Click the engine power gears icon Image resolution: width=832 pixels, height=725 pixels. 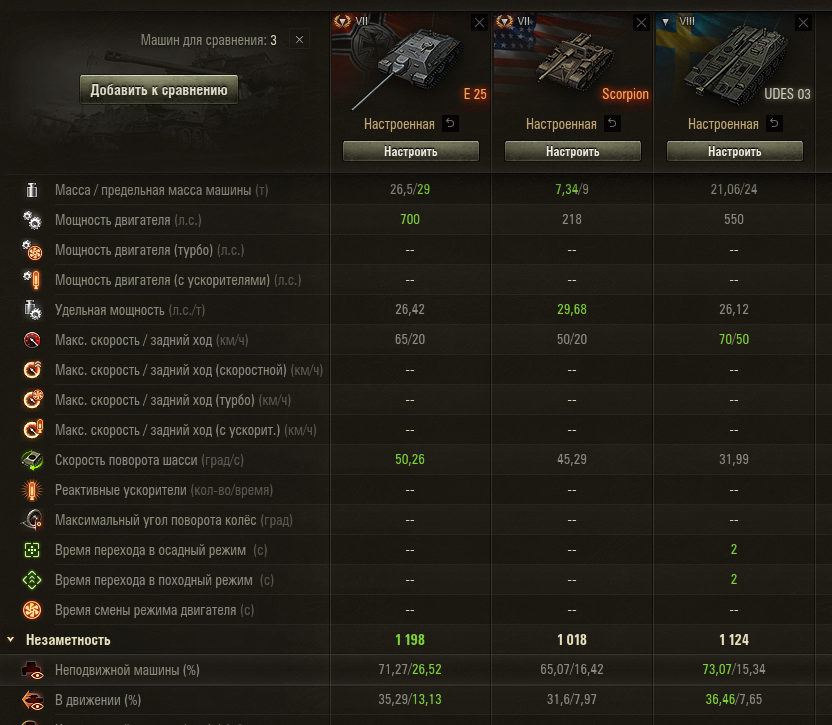tap(32, 220)
